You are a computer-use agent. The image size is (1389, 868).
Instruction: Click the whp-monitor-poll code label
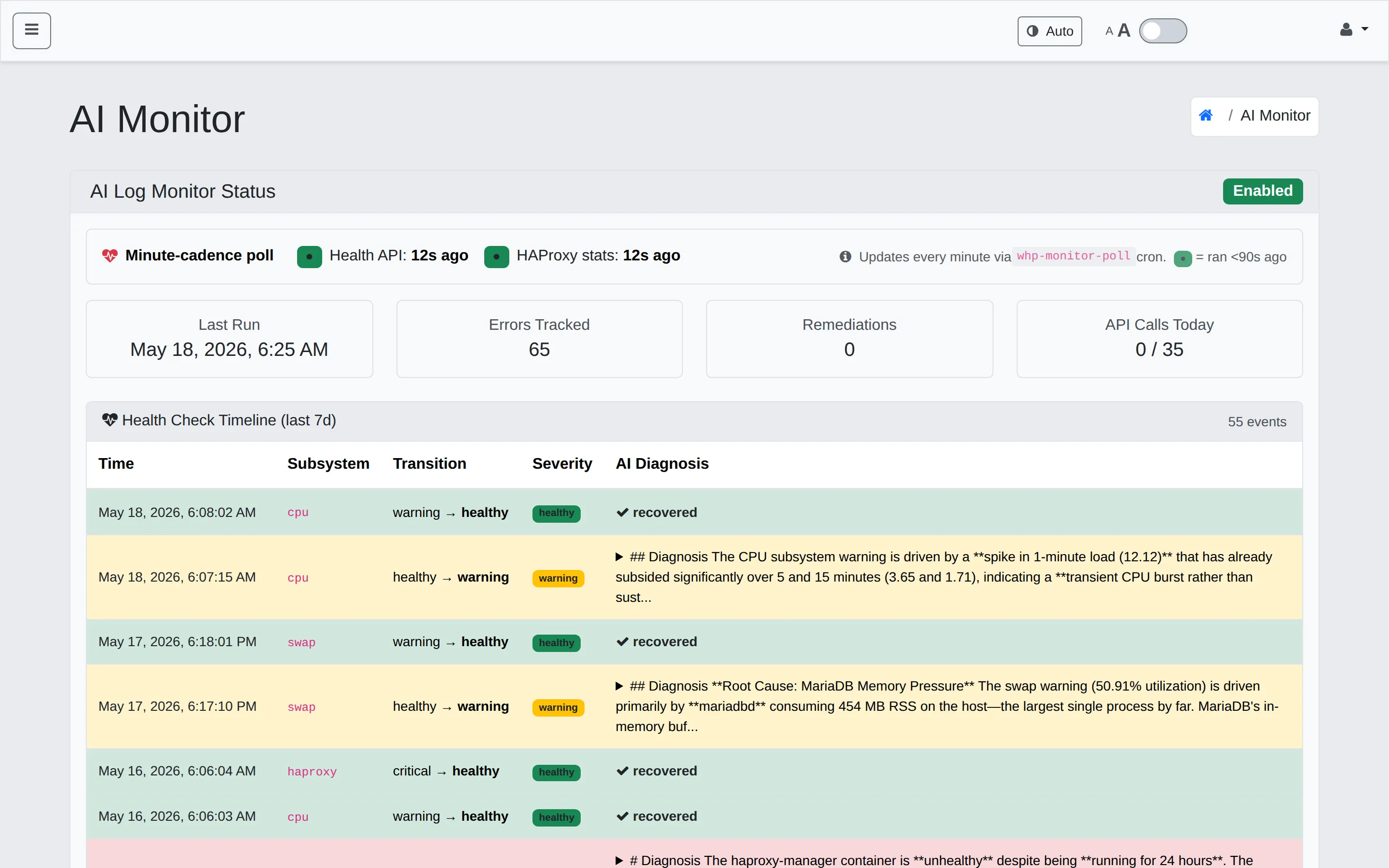[x=1073, y=256]
